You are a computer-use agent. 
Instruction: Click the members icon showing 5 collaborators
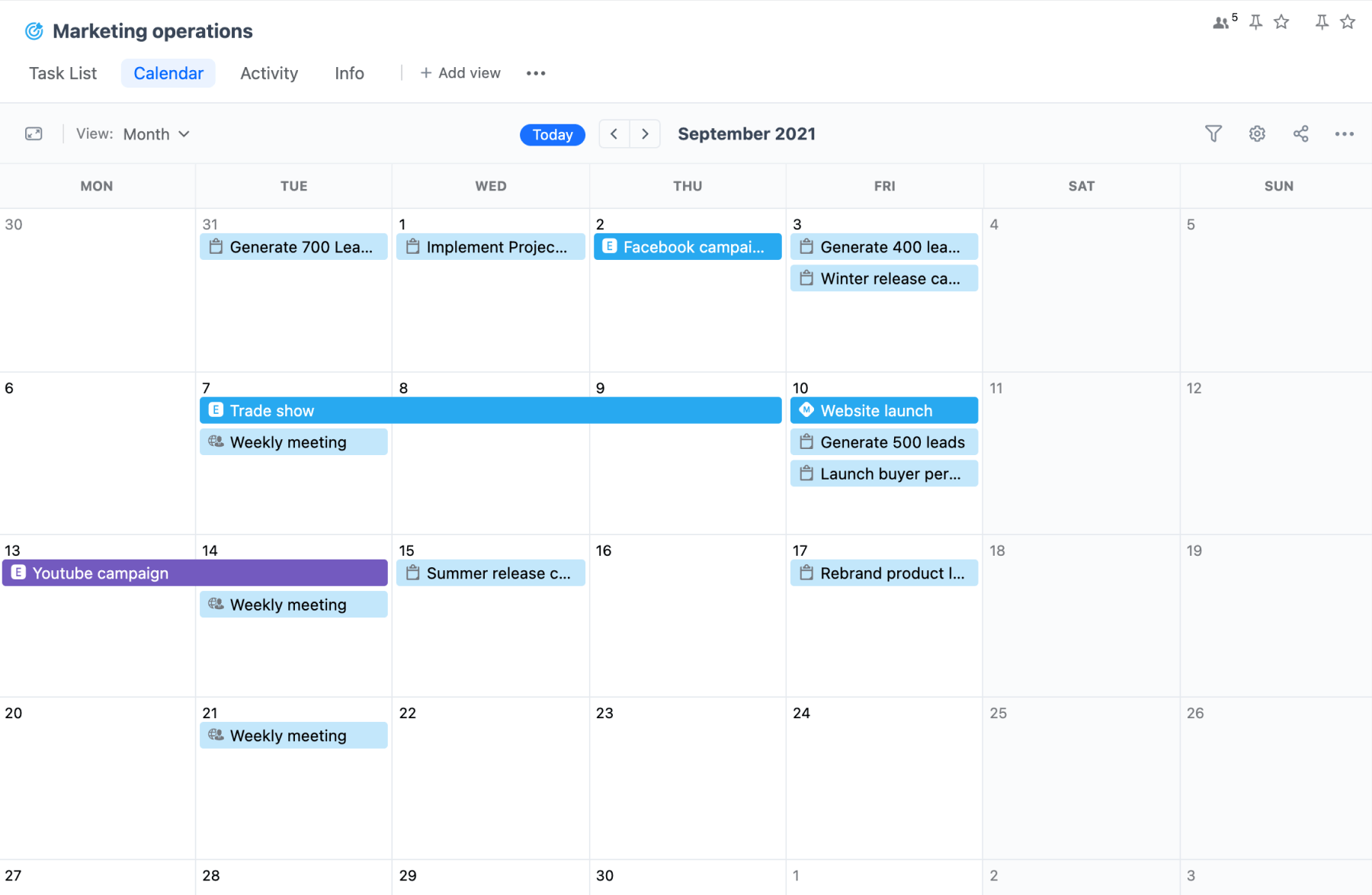pyautogui.click(x=1220, y=23)
